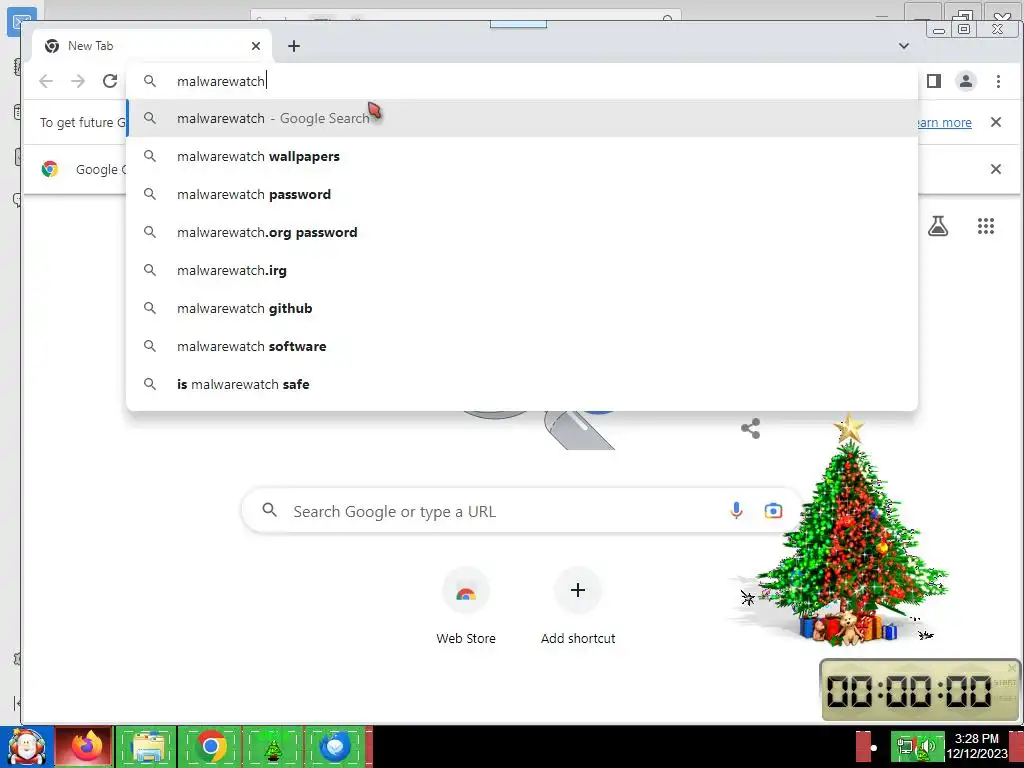1024x768 pixels.
Task: Open Chrome's three-dot menu
Action: coord(998,81)
